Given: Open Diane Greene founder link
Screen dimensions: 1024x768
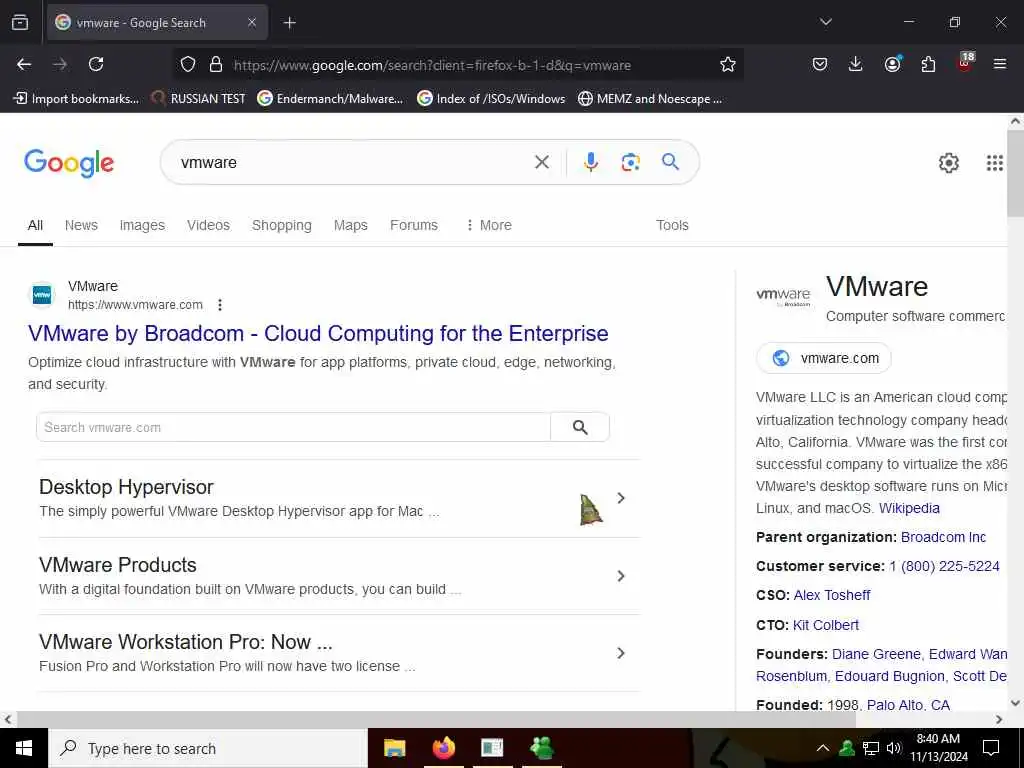Looking at the screenshot, I should pos(876,654).
